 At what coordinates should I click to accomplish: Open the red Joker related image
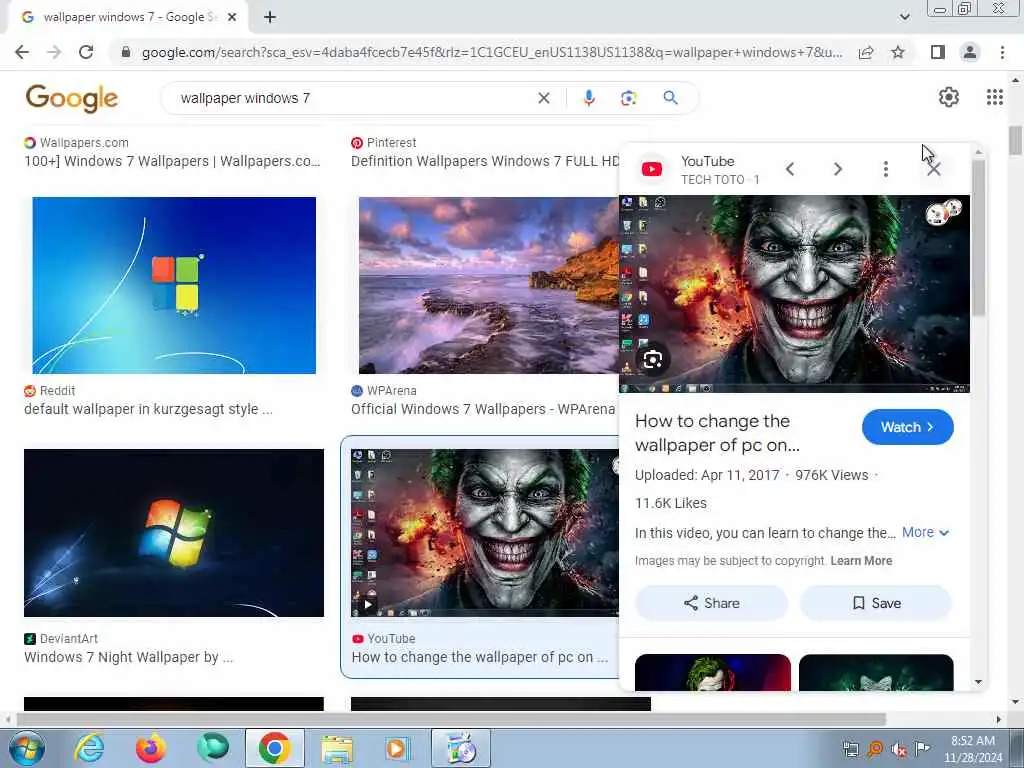click(x=712, y=672)
